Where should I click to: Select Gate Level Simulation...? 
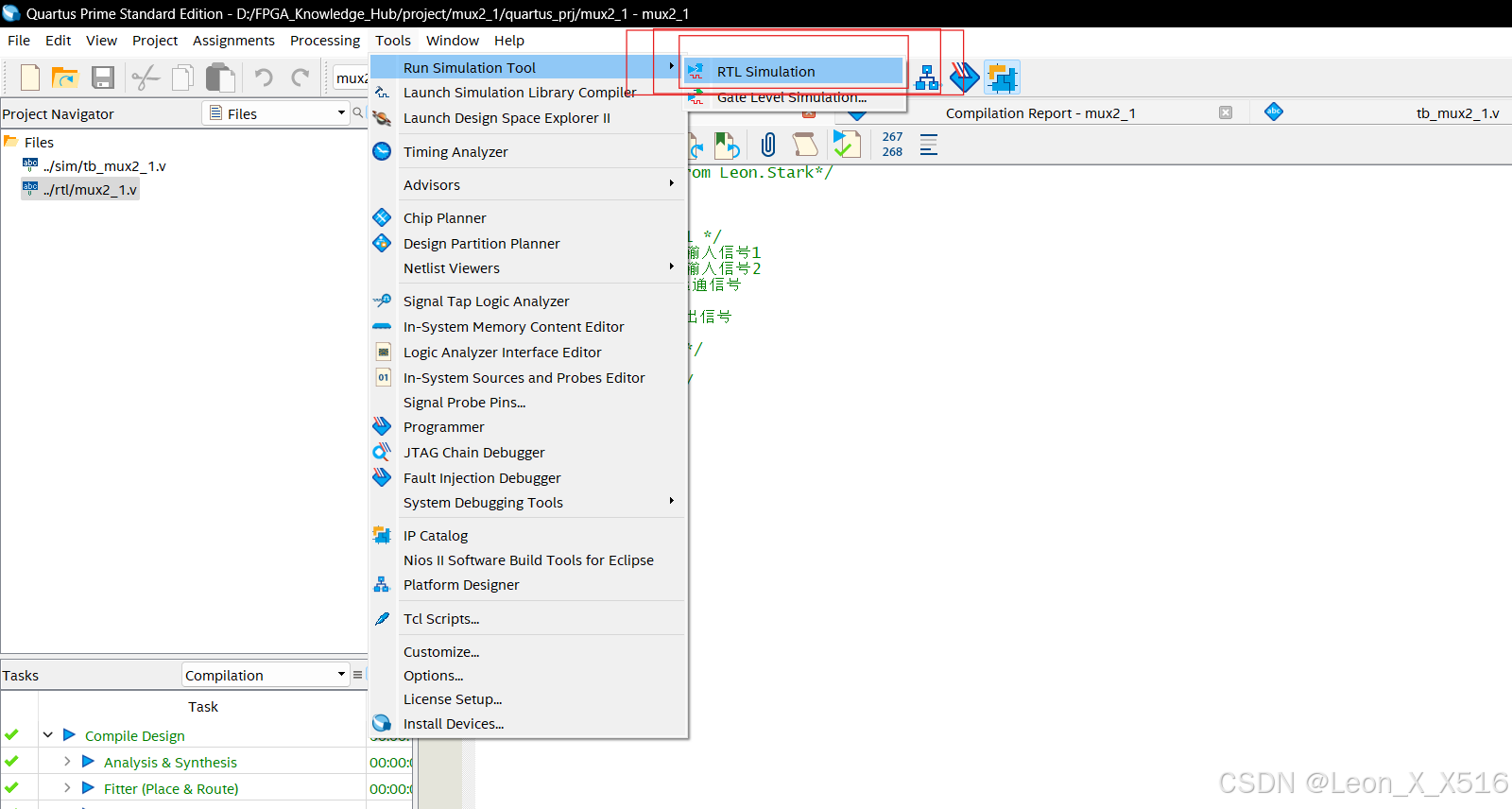(792, 96)
